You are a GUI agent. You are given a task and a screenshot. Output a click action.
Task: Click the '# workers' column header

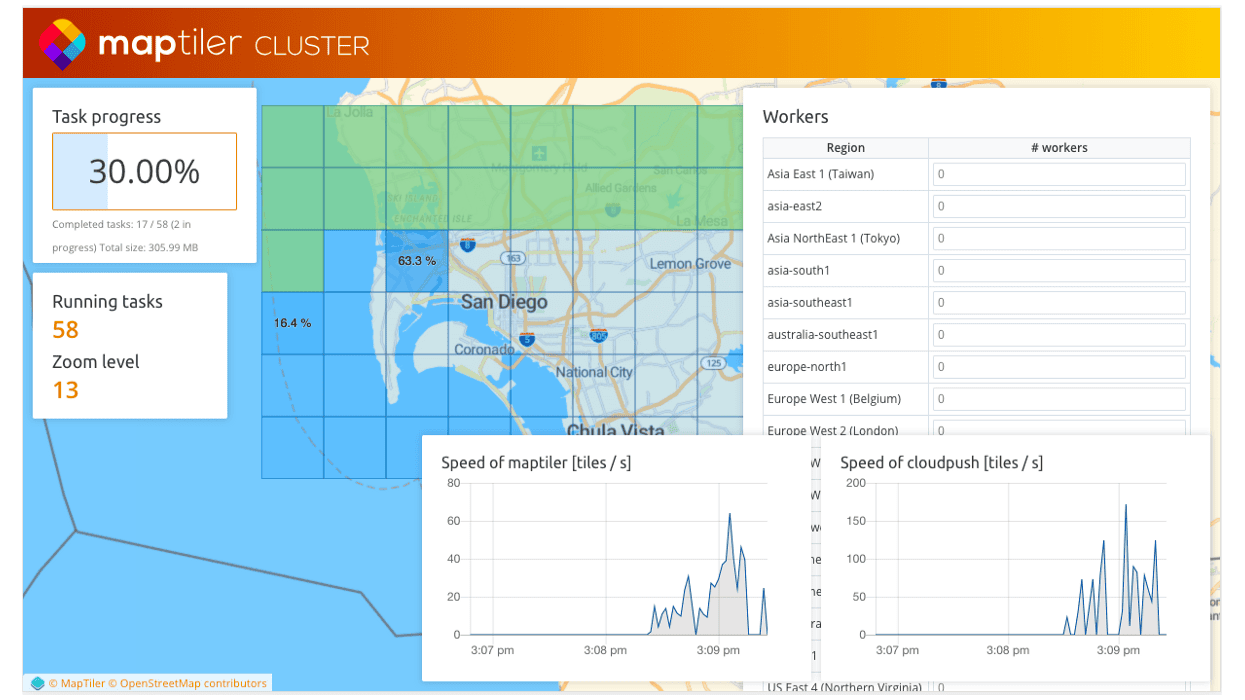(x=1060, y=147)
